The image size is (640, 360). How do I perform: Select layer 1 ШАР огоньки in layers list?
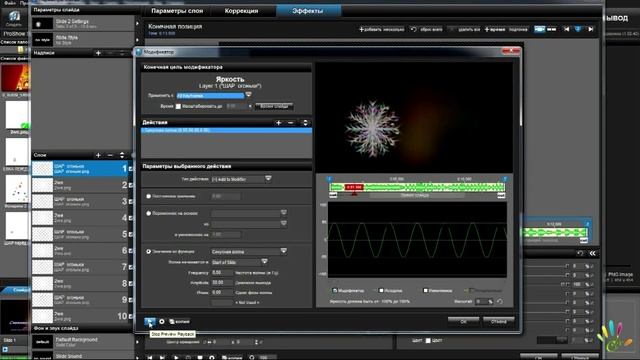(82, 169)
